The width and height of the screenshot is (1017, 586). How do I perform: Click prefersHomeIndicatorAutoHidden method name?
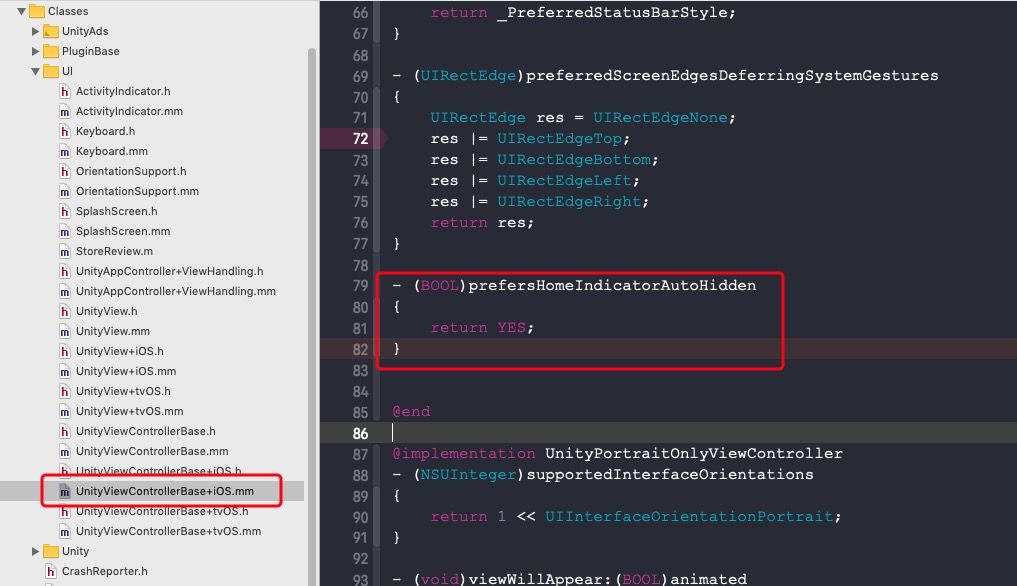click(612, 286)
